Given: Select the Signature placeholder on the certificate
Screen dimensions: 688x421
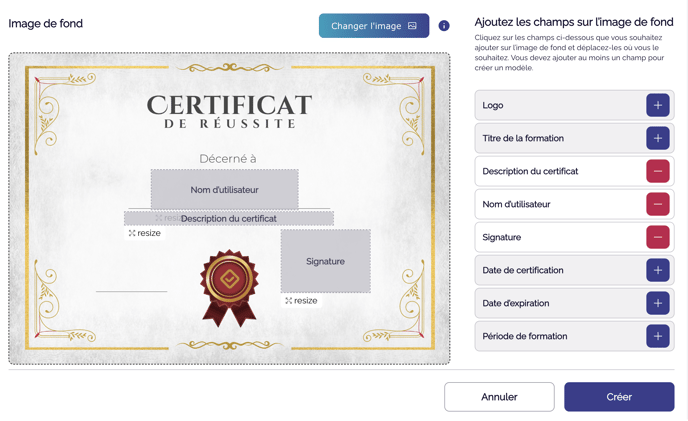Looking at the screenshot, I should 325,261.
